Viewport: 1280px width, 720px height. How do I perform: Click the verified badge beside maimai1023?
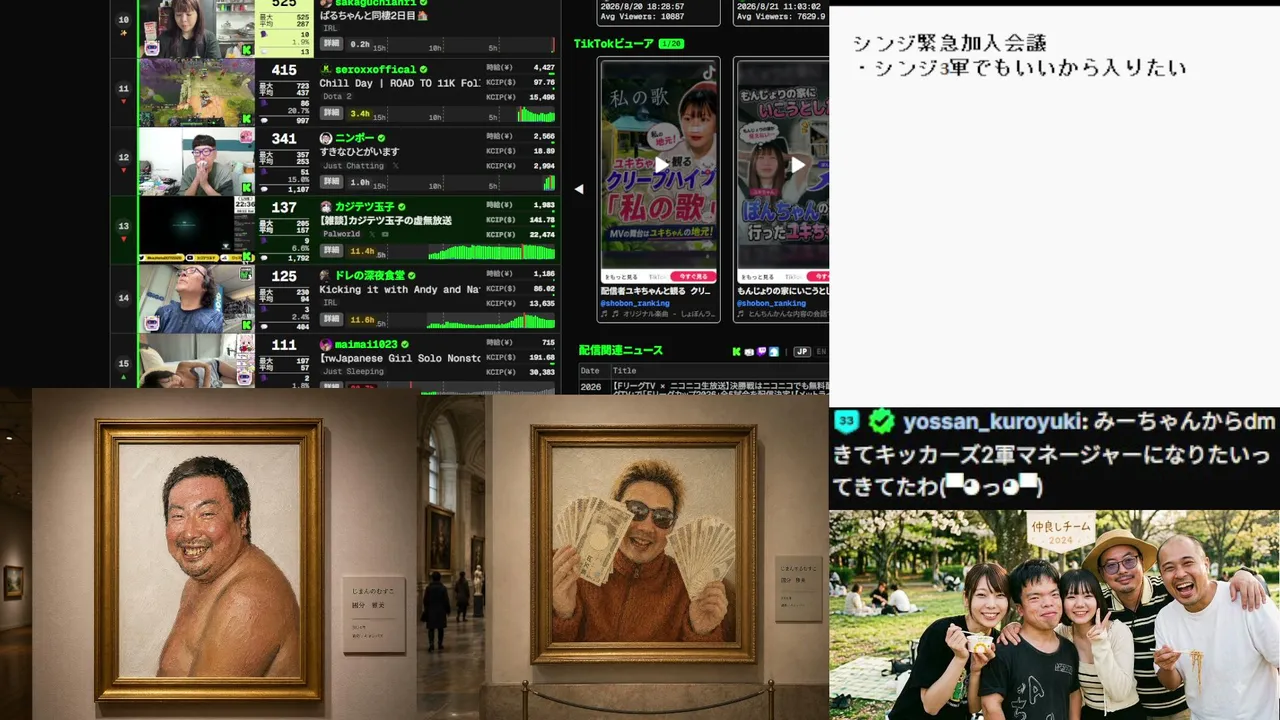click(404, 344)
